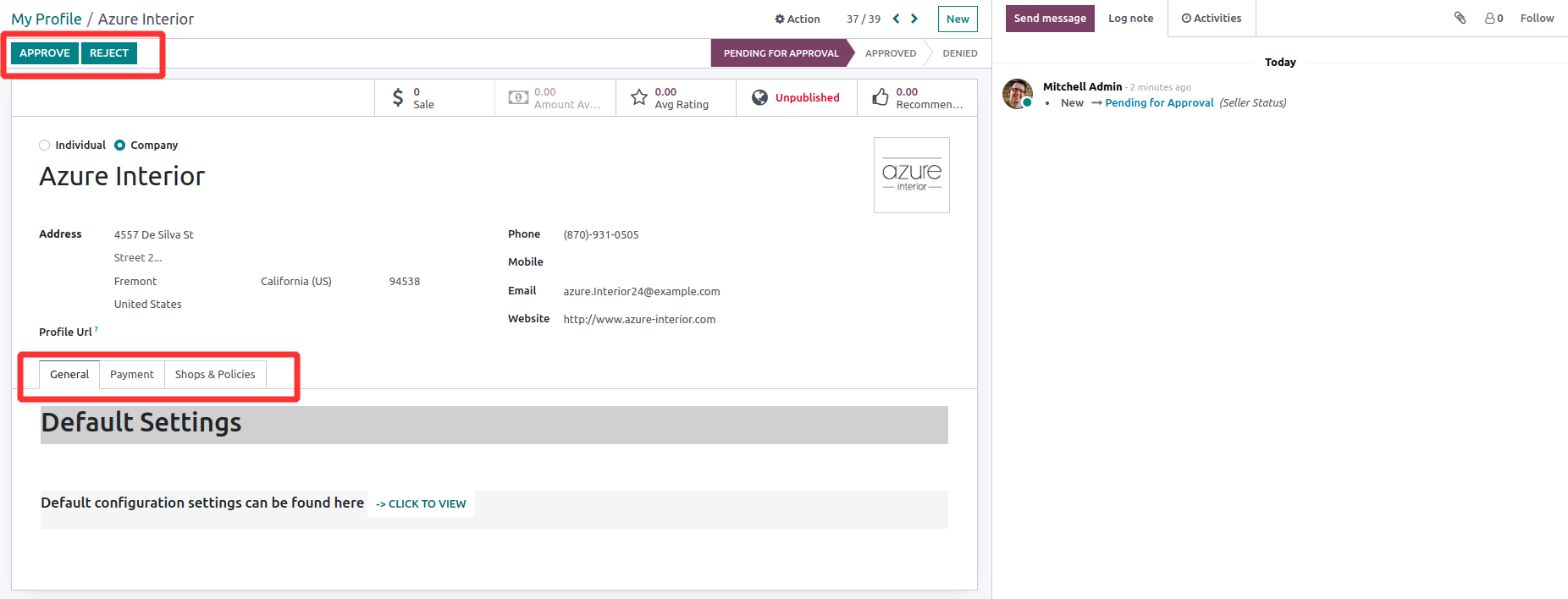Go to the next record arrow
This screenshot has width=1568, height=599.
914,19
